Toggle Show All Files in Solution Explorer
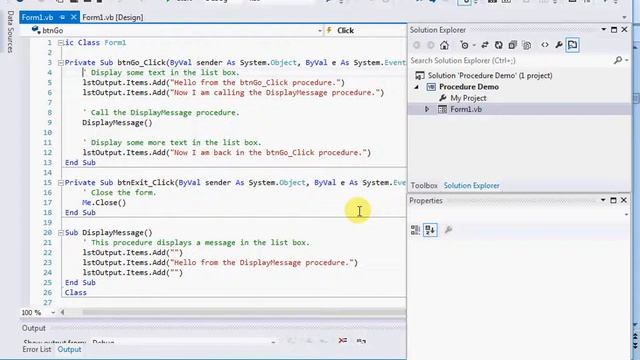The width and height of the screenshot is (640, 360). (527, 45)
